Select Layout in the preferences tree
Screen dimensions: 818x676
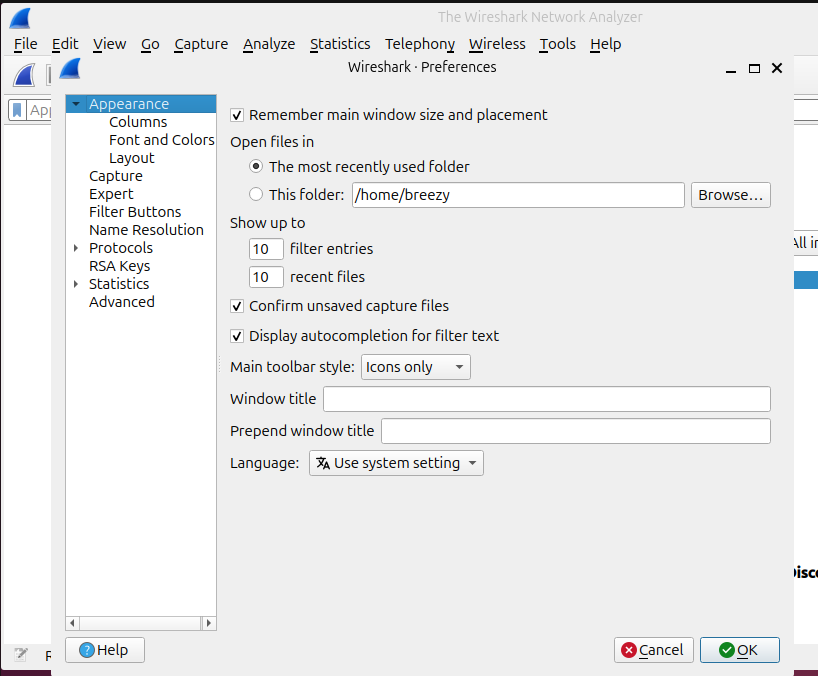(x=131, y=158)
